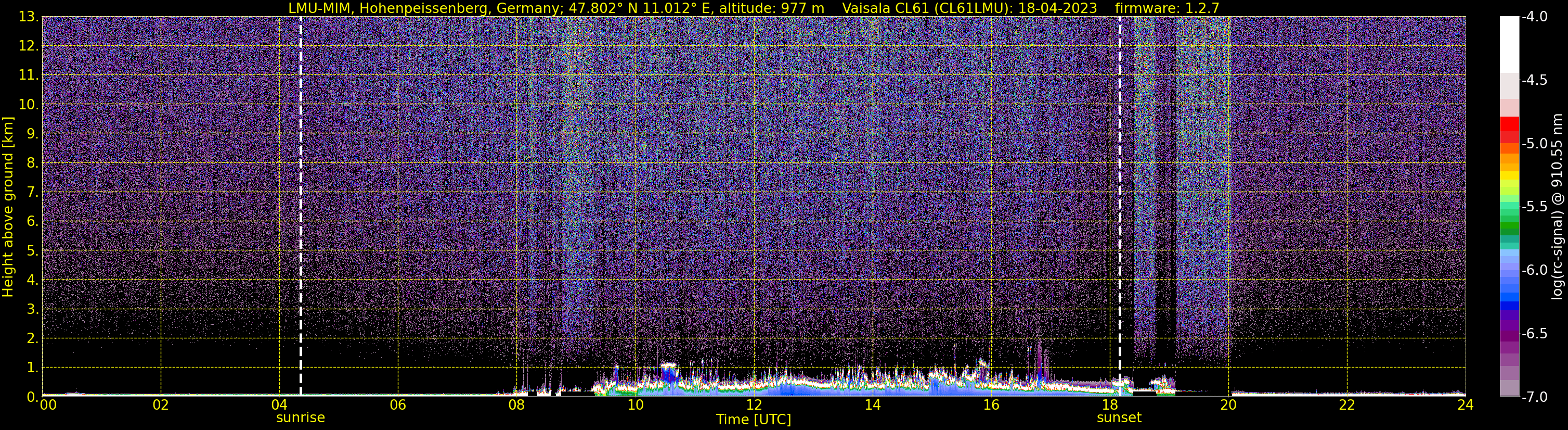
Task: Click the '3.' height axis tick label
Action: [x=33, y=309]
